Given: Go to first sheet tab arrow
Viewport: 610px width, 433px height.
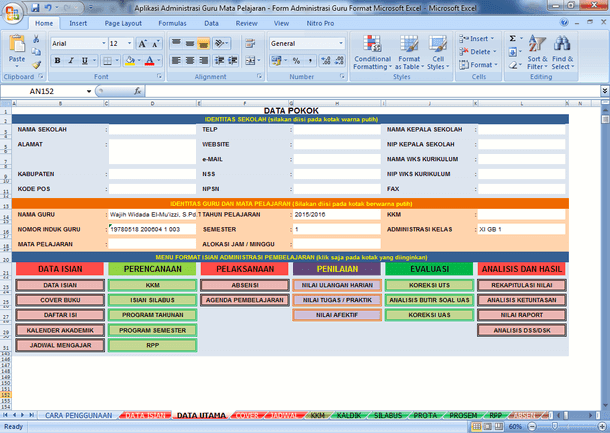Looking at the screenshot, I should point(5,415).
